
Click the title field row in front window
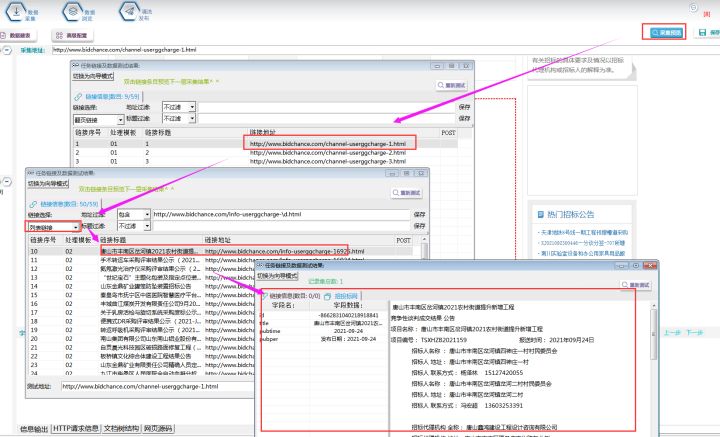coord(323,323)
